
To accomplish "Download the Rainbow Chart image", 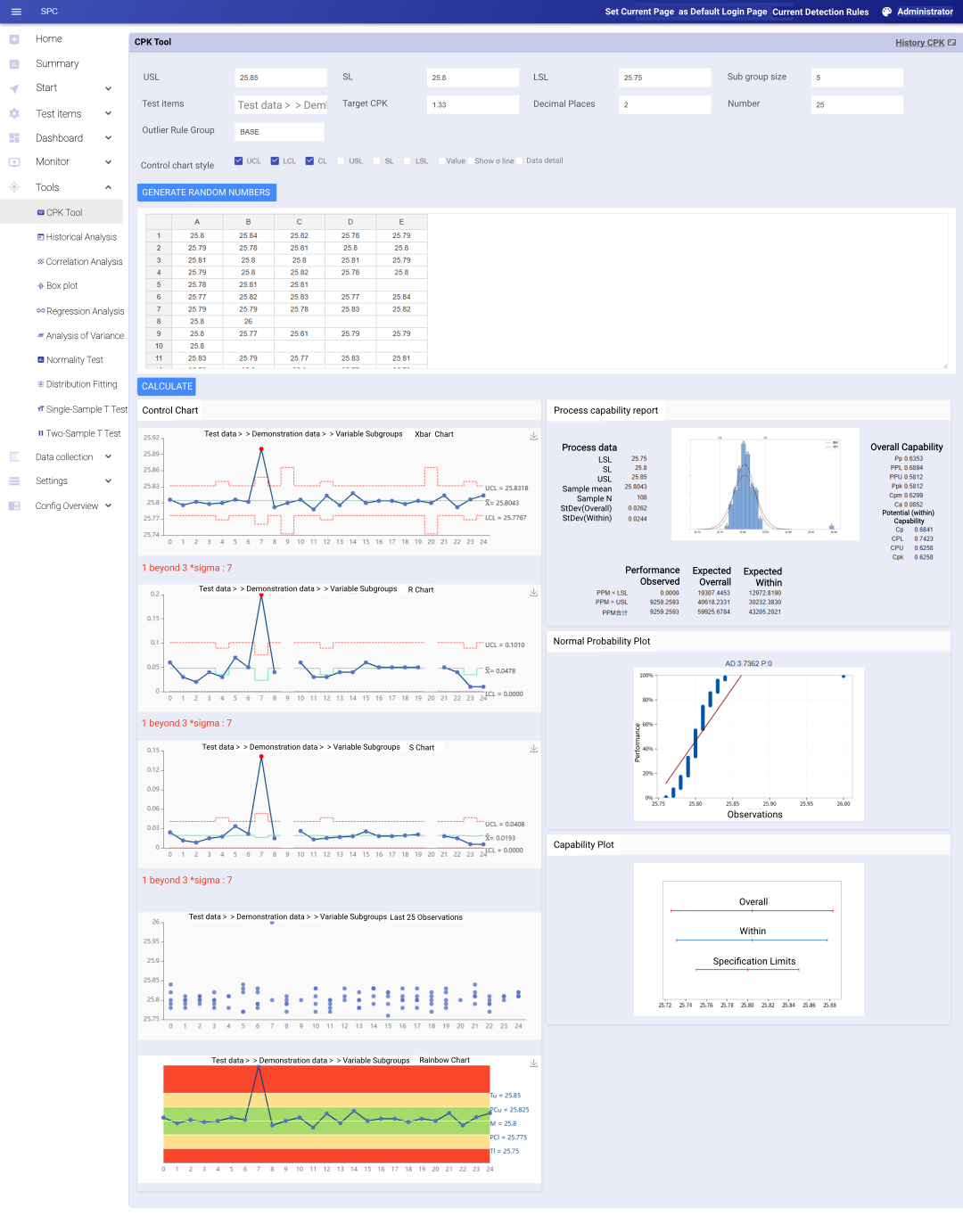I will tap(533, 1063).
